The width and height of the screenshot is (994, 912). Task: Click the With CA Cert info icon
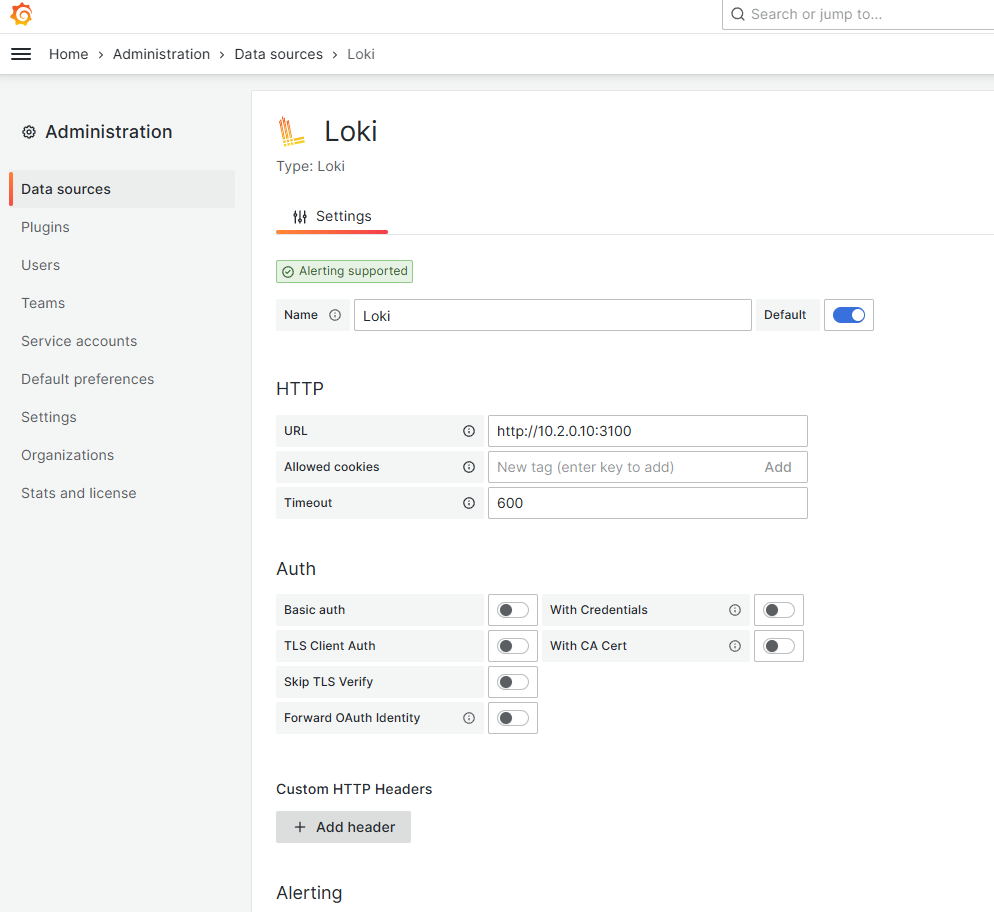tap(734, 645)
